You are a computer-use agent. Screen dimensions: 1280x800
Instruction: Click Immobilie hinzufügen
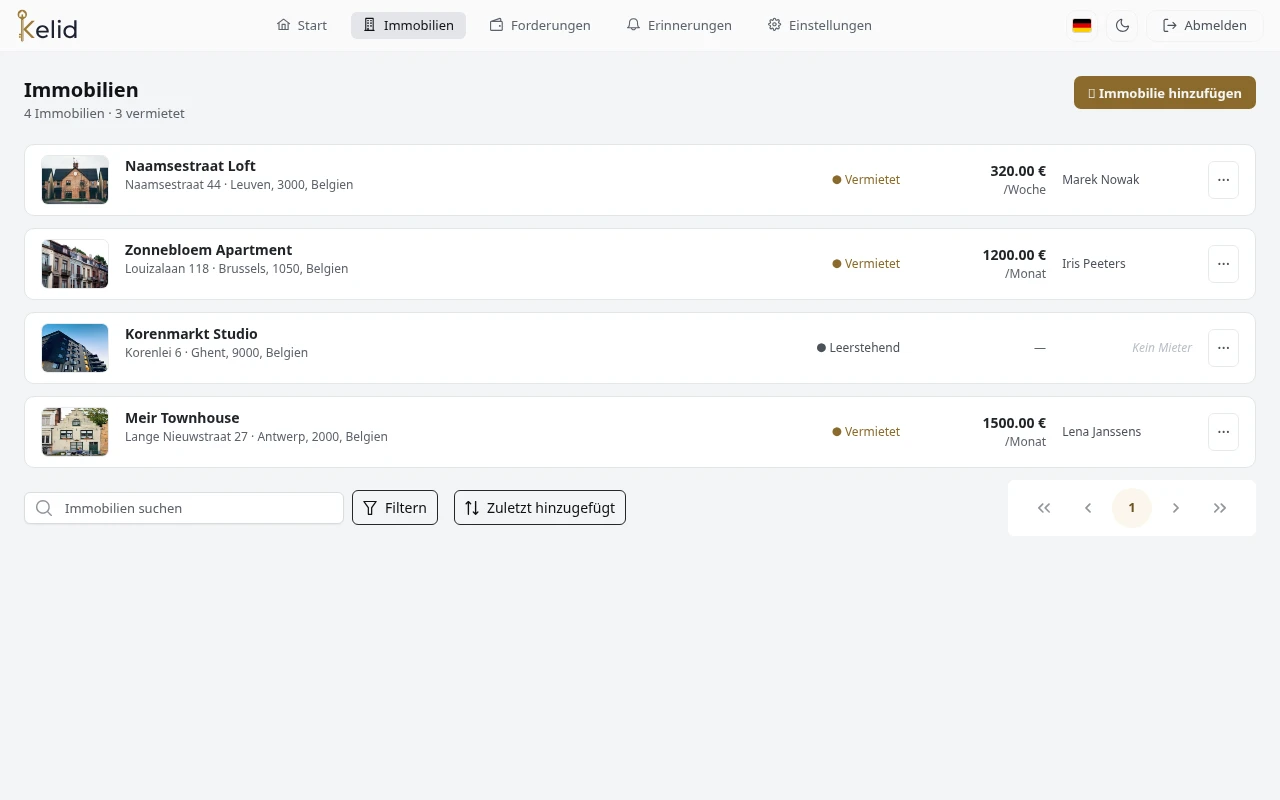tap(1165, 93)
